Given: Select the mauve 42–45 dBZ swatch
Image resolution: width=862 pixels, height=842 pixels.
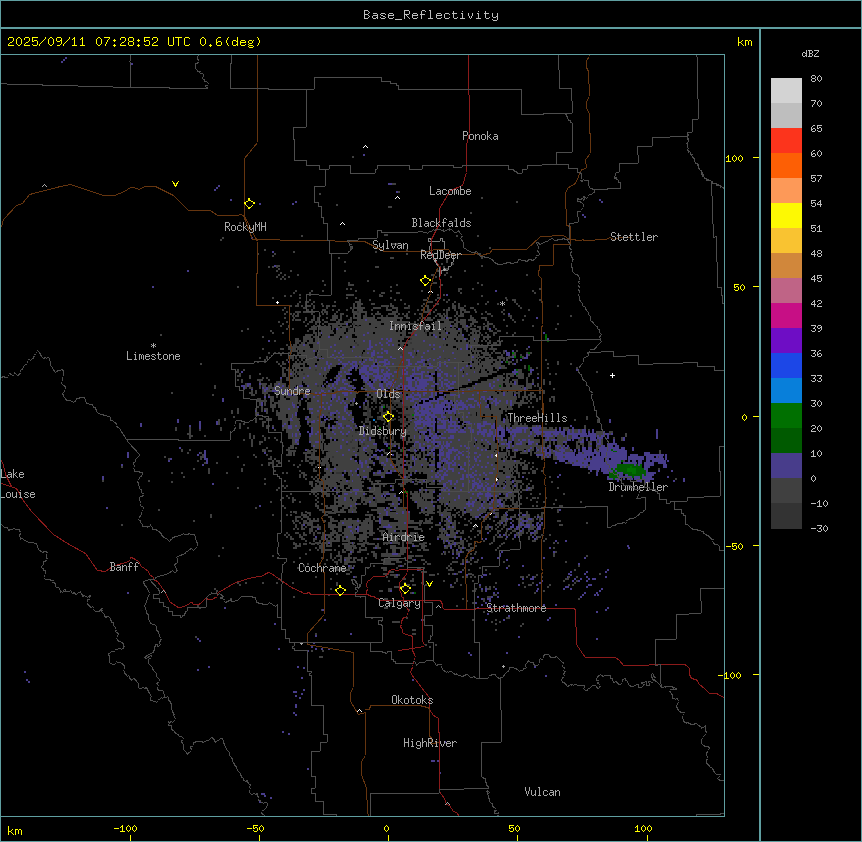Looking at the screenshot, I should tap(786, 291).
